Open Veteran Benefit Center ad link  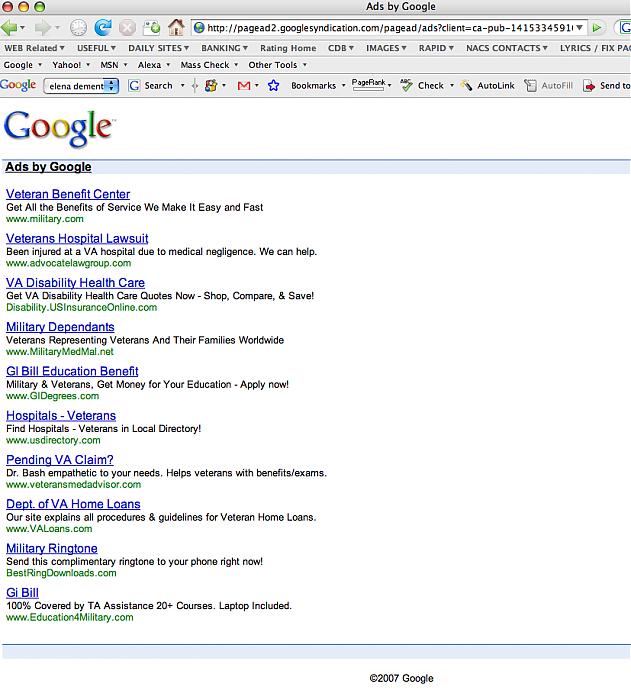click(x=68, y=194)
